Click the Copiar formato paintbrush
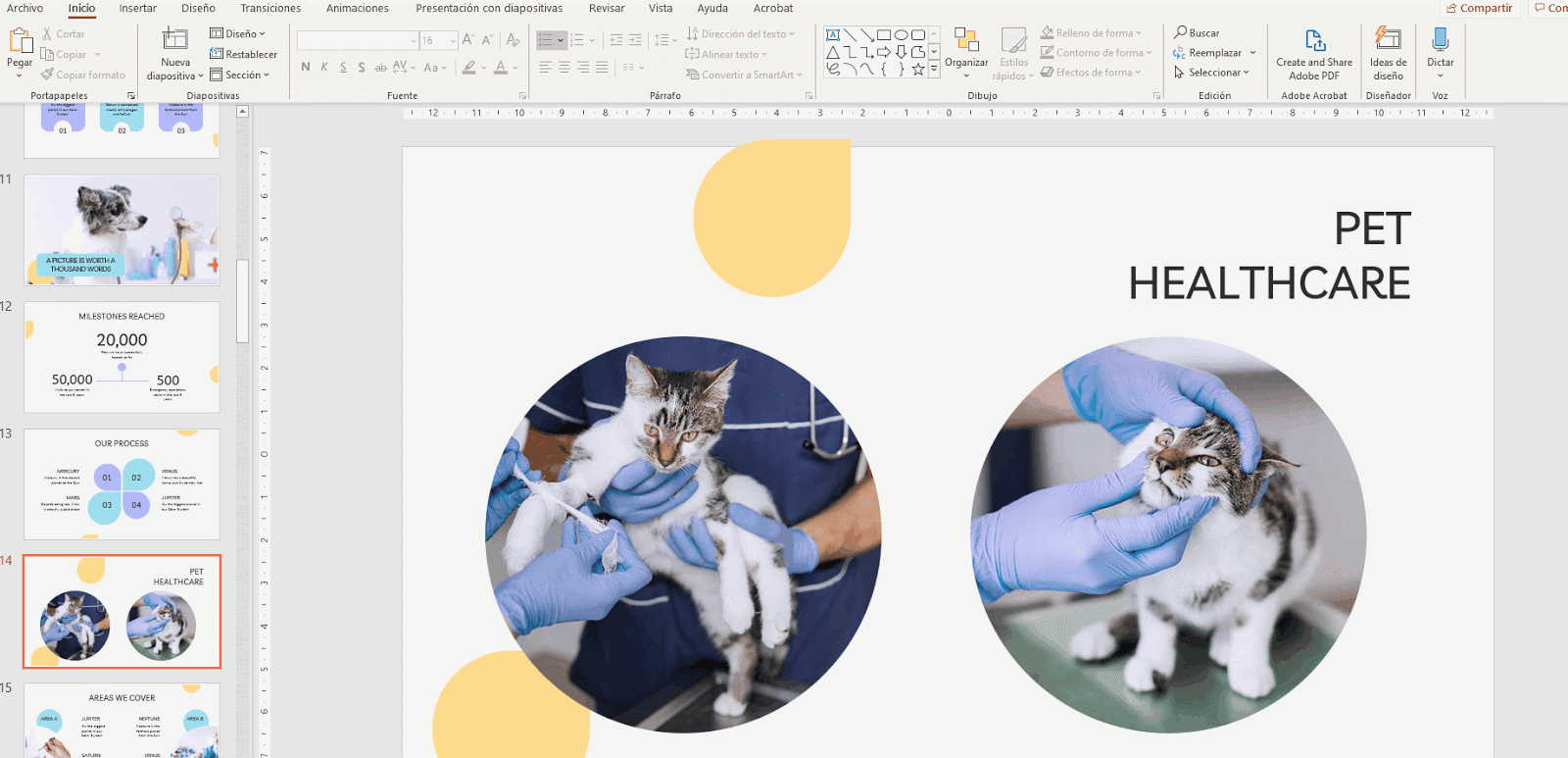Screen dimensions: 1568x758 coord(47,75)
